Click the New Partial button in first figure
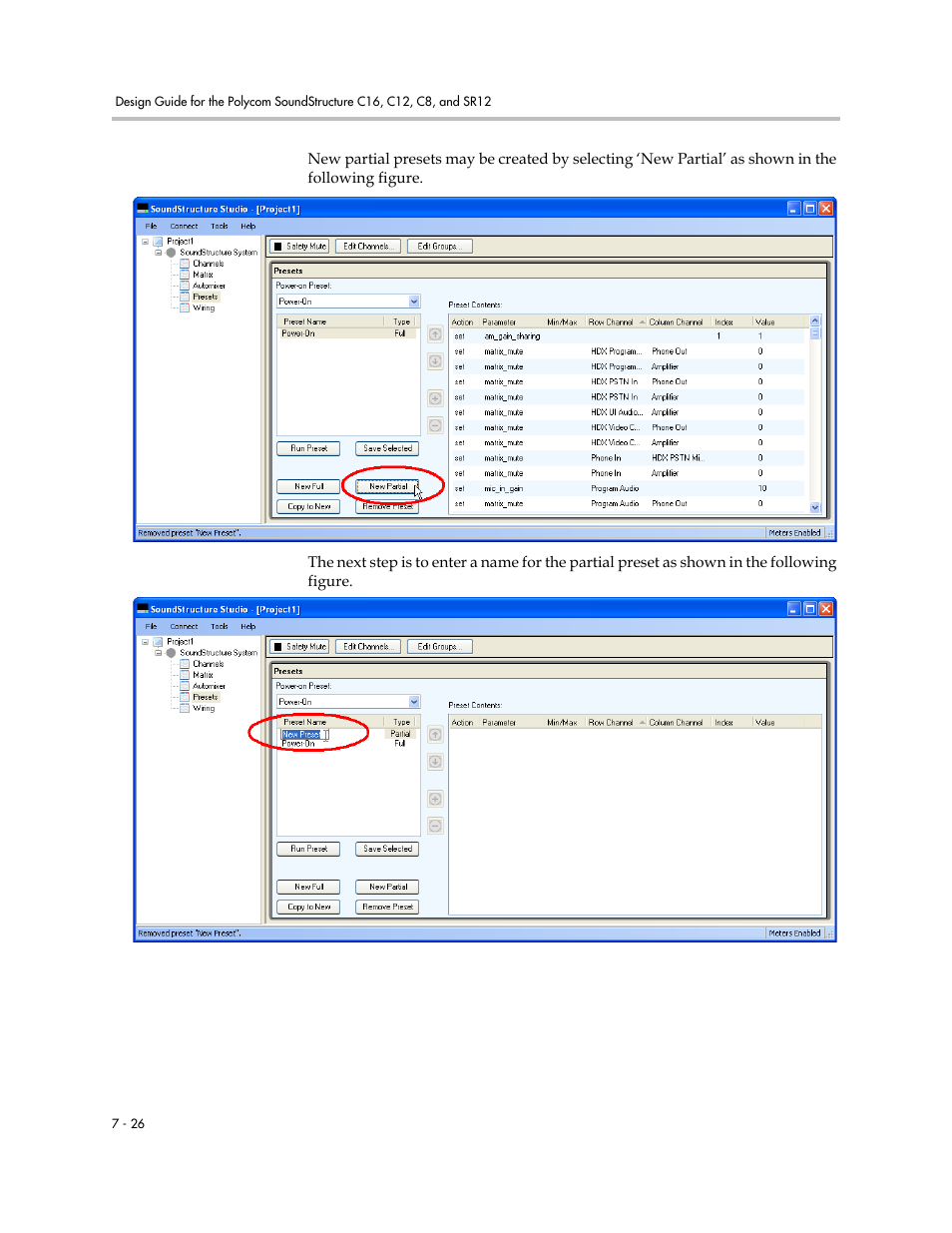The image size is (952, 1233). click(x=388, y=487)
